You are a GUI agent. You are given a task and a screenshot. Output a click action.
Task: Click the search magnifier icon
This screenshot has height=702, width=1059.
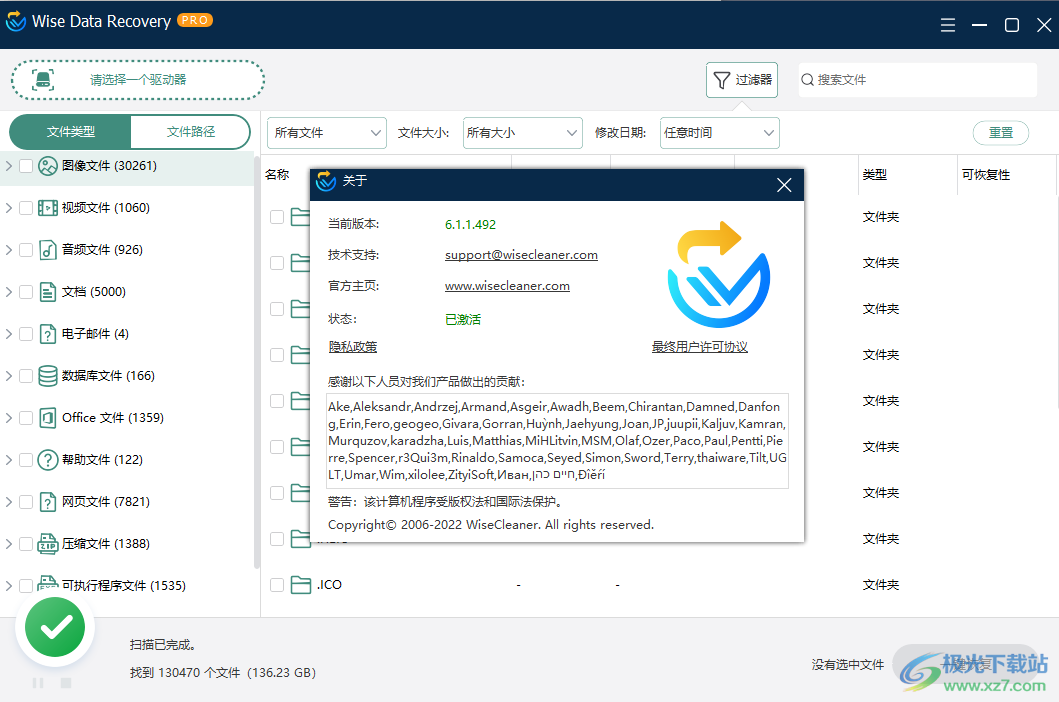click(807, 80)
